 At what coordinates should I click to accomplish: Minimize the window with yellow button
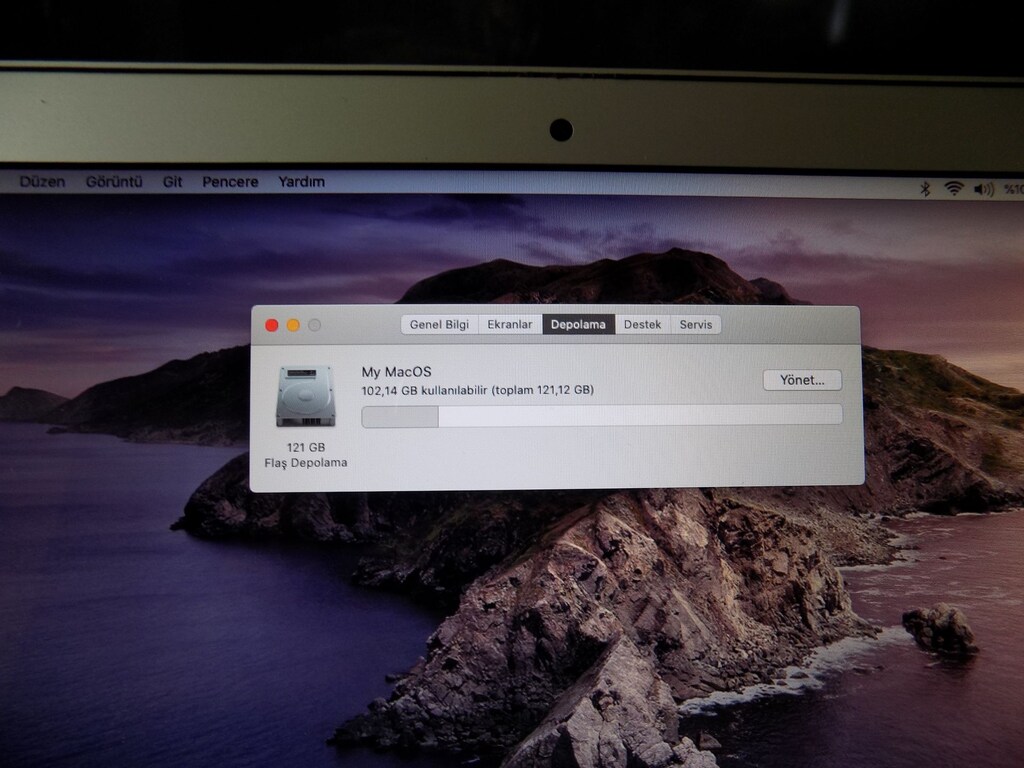293,325
